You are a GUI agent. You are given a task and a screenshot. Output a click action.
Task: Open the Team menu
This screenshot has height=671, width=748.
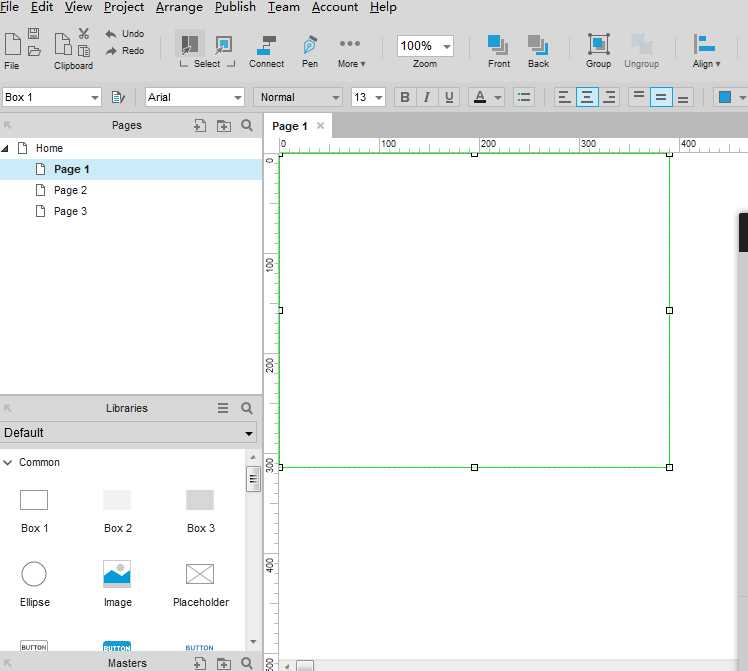click(x=283, y=7)
